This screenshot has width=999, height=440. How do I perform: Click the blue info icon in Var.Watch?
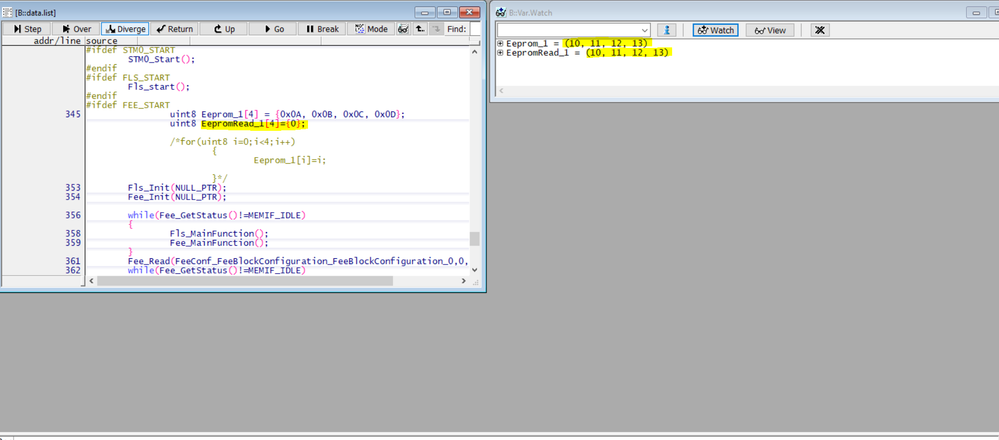666,30
